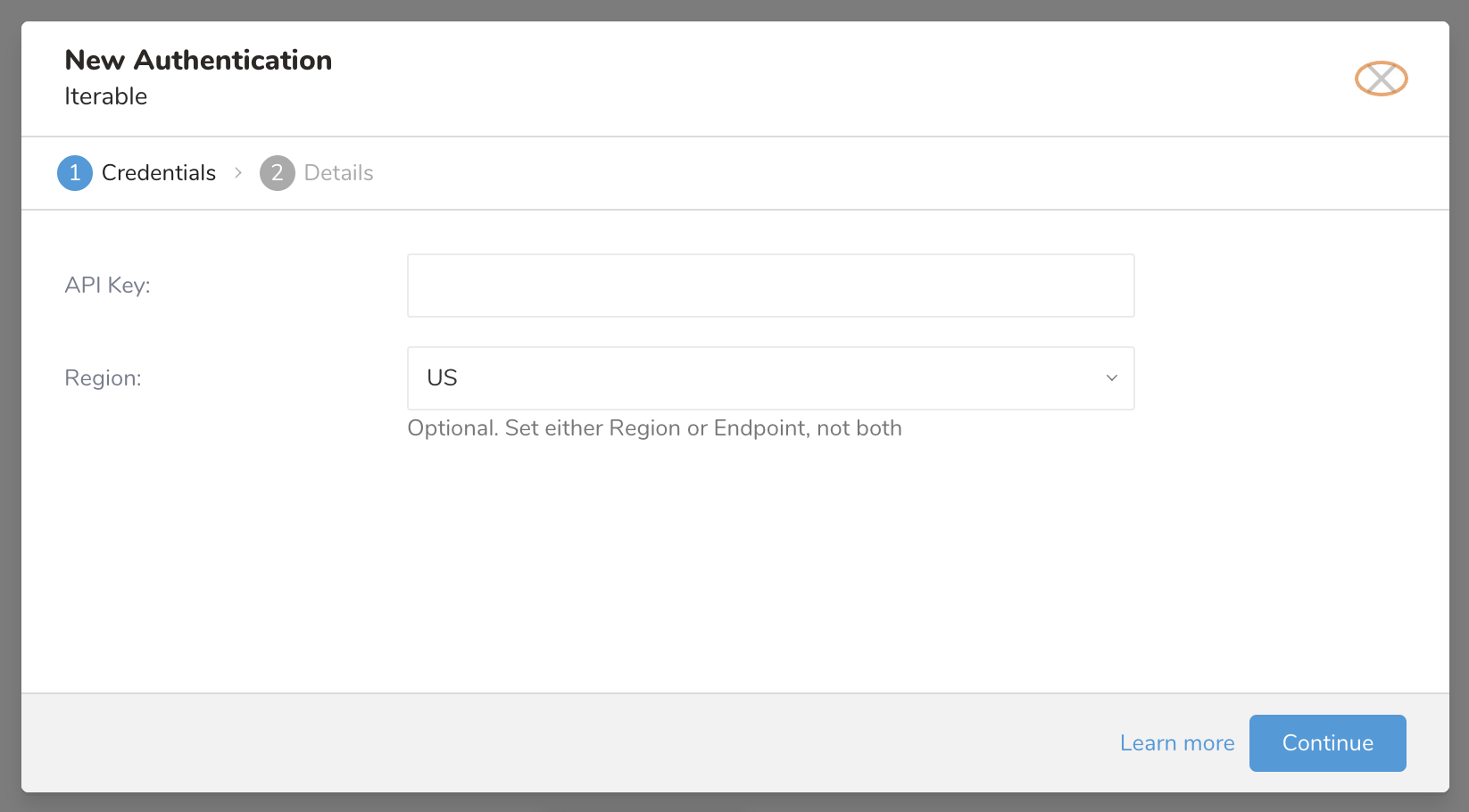The image size is (1469, 812).
Task: Go to the Details step
Action: point(338,173)
